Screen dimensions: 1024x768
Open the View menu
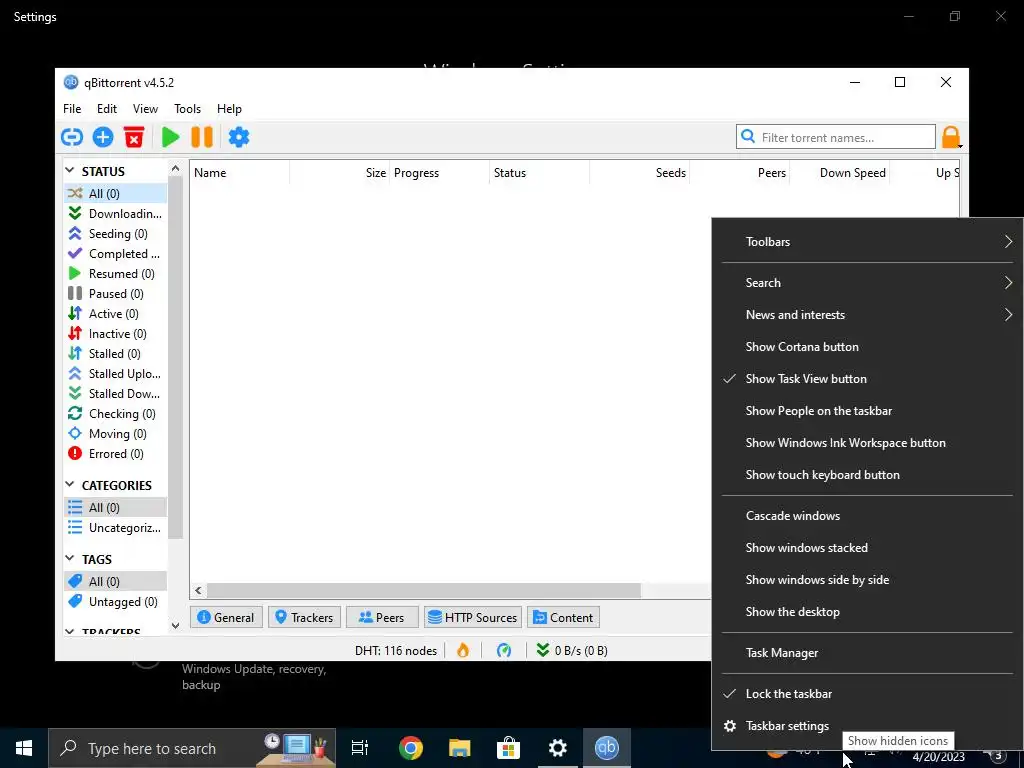145,109
